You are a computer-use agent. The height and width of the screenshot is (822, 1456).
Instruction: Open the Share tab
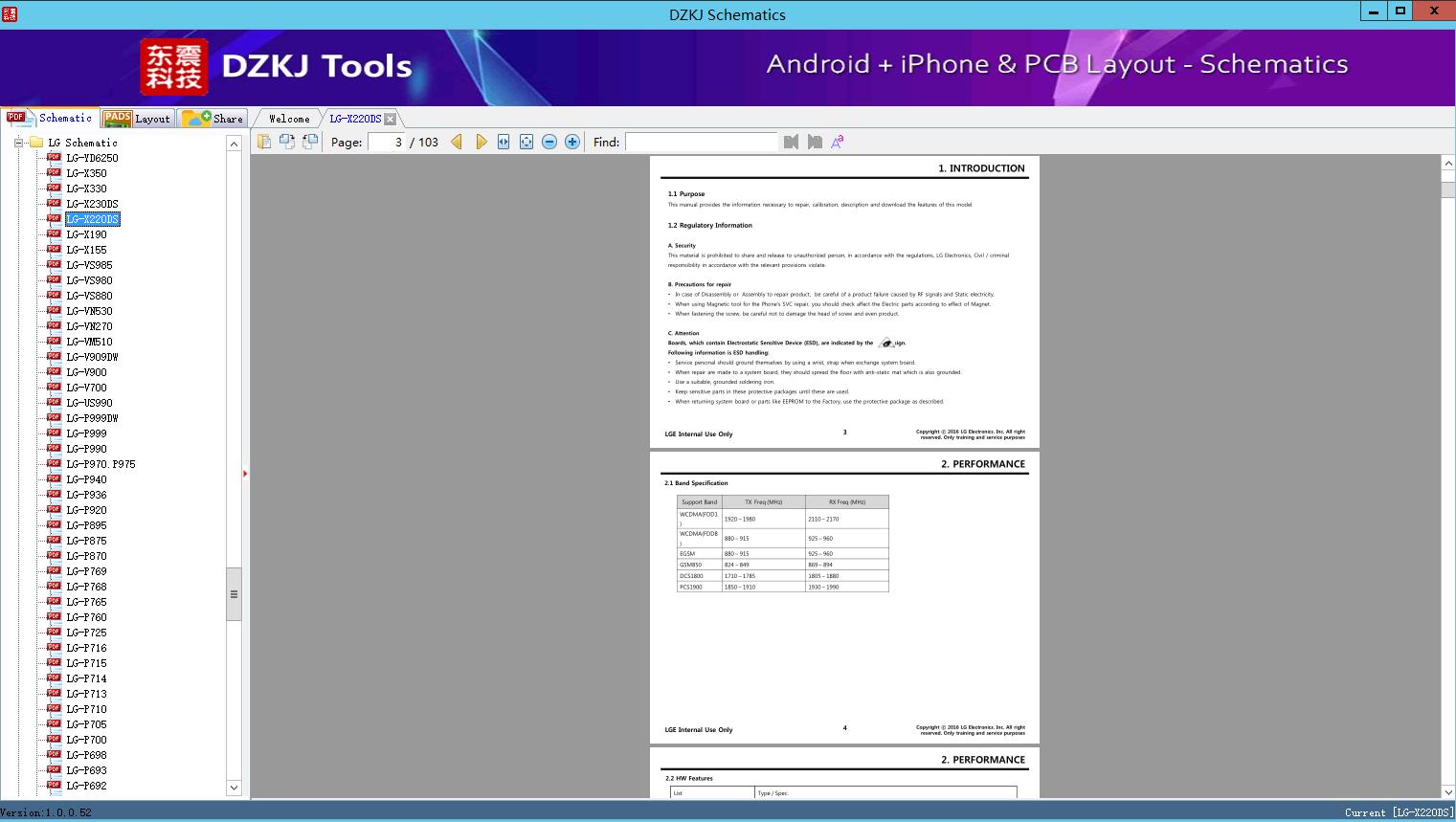[213, 119]
